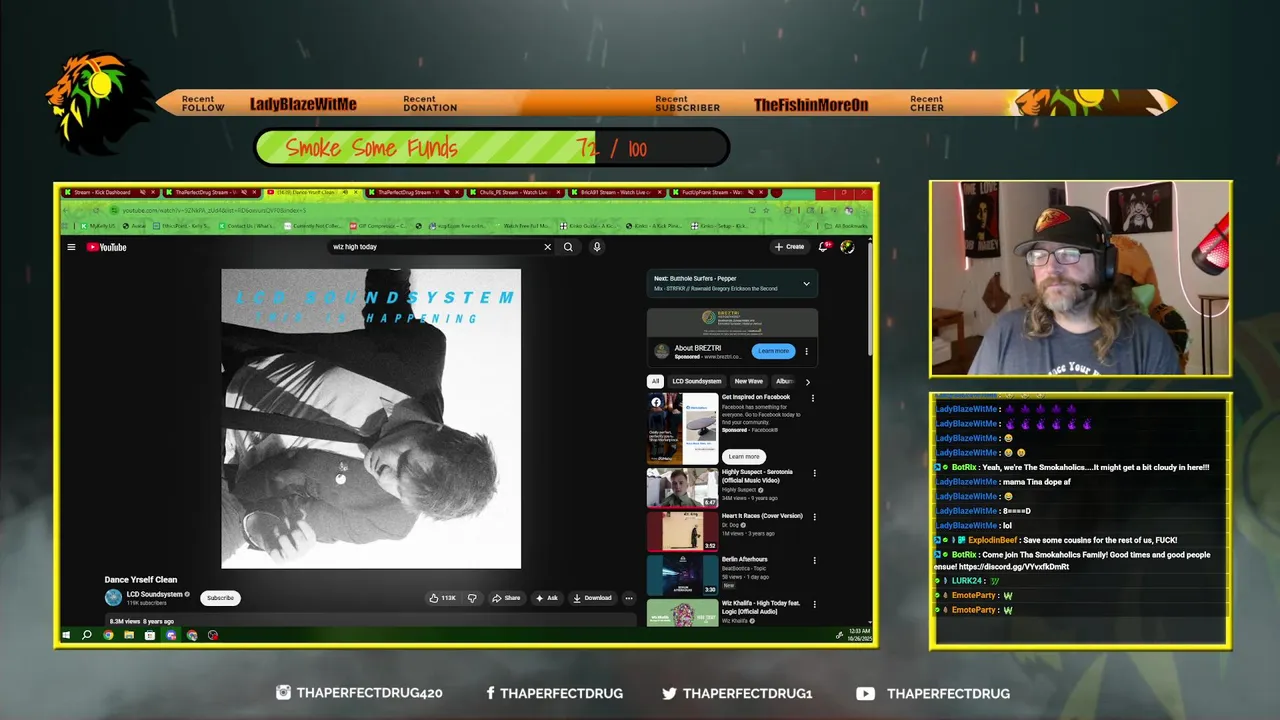Open the YouTube hamburger guide menu
This screenshot has width=1280, height=720.
click(x=71, y=247)
